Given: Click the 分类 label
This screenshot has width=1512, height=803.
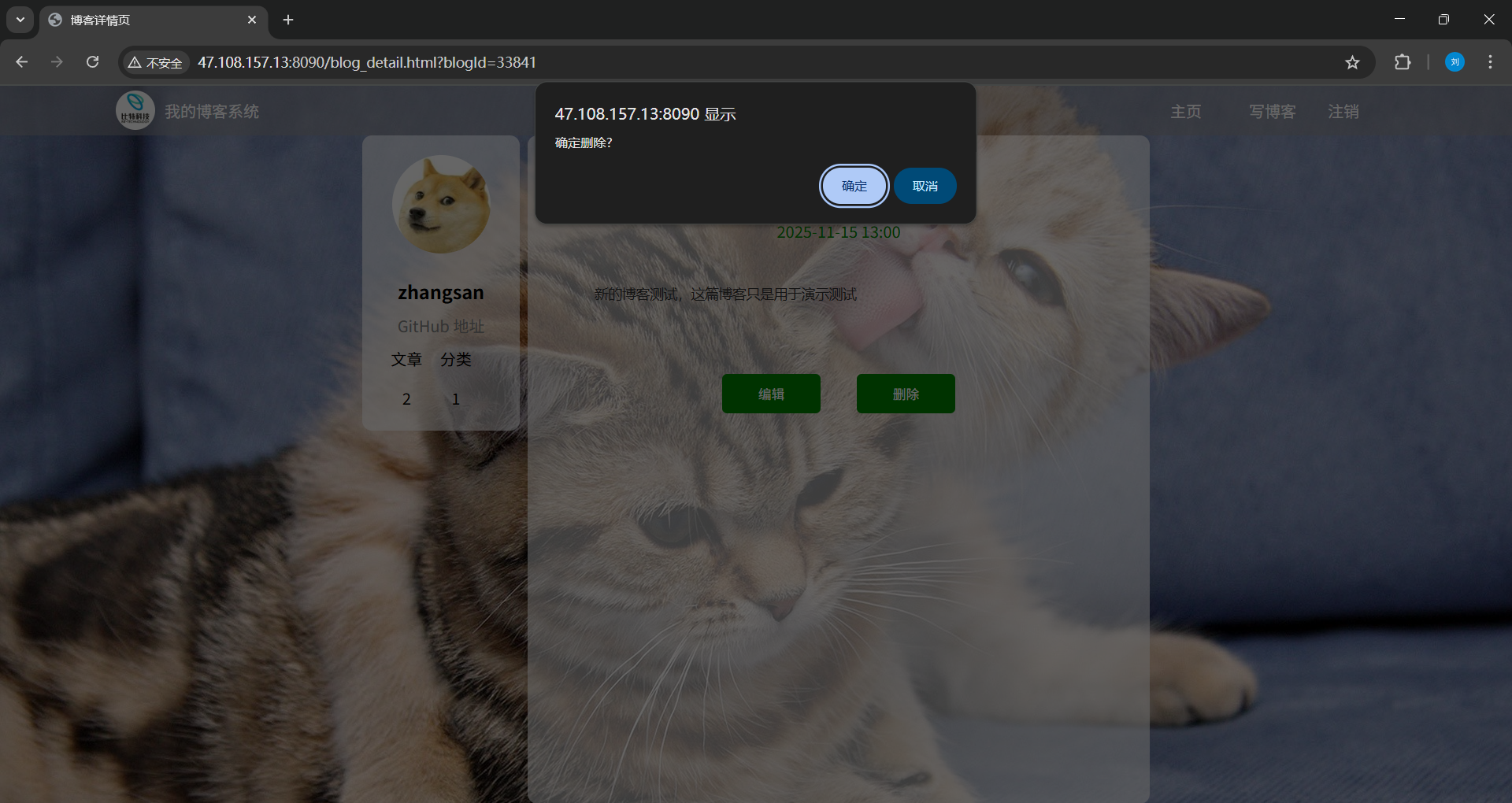Looking at the screenshot, I should [x=456, y=360].
